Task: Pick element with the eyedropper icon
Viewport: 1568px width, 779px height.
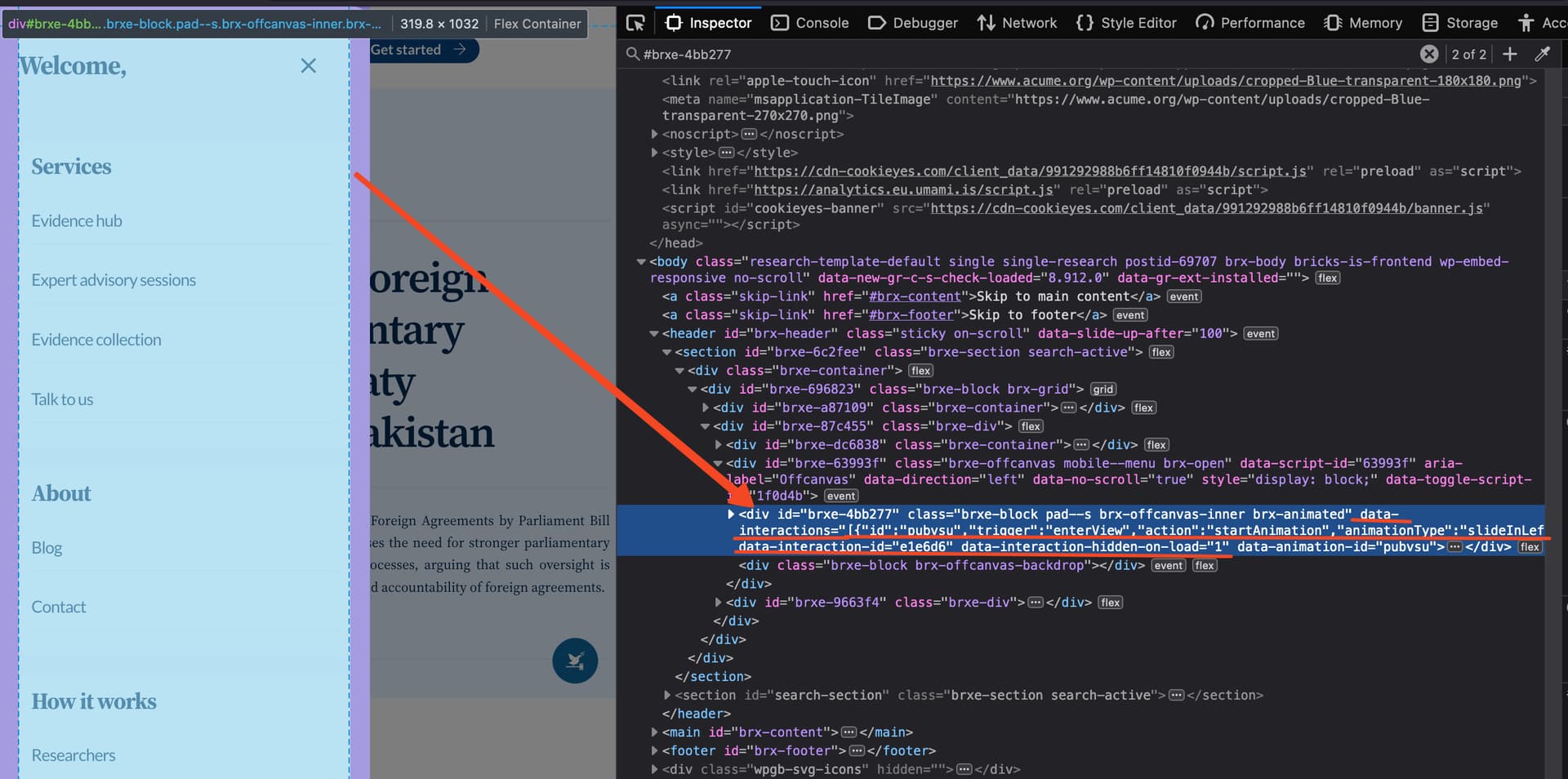Action: (1542, 54)
